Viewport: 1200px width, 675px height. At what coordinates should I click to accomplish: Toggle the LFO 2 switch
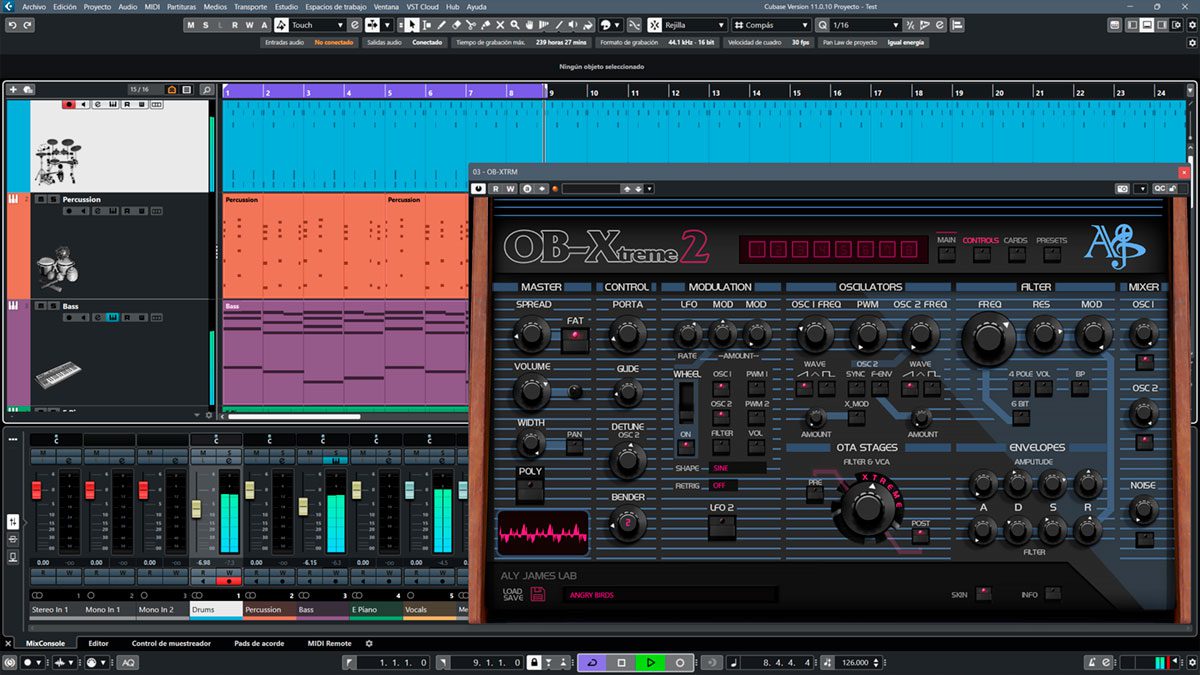coord(722,527)
